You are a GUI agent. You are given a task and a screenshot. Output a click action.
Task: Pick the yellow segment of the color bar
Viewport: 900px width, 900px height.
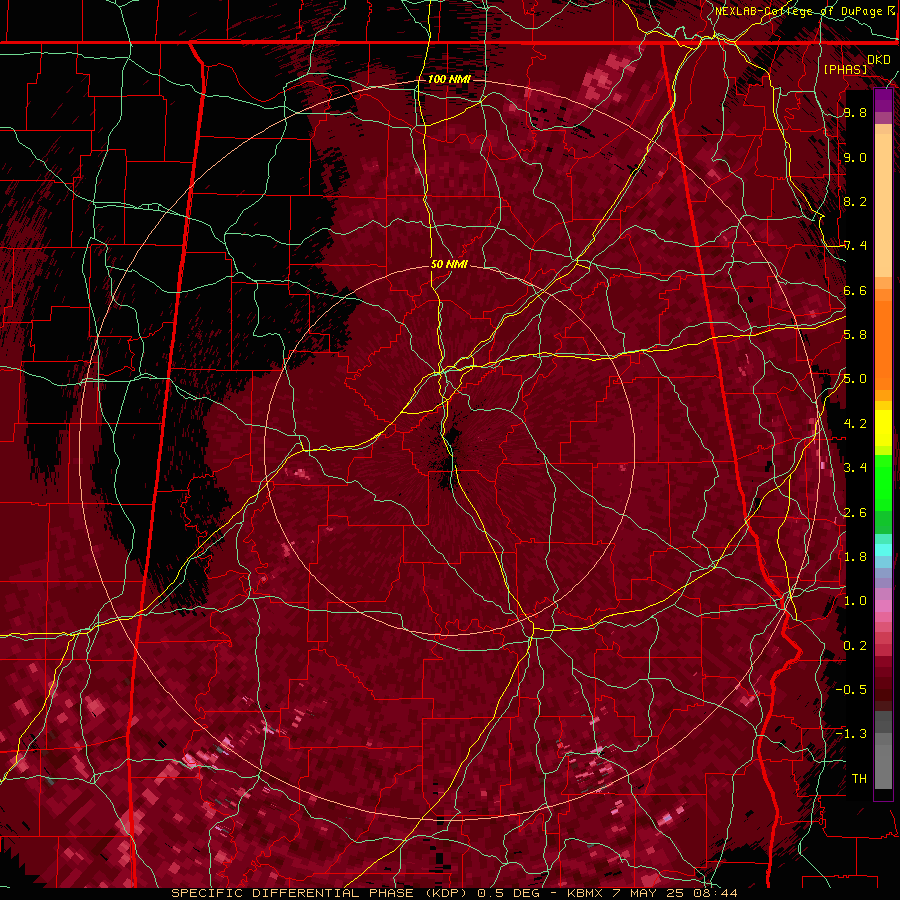click(883, 428)
